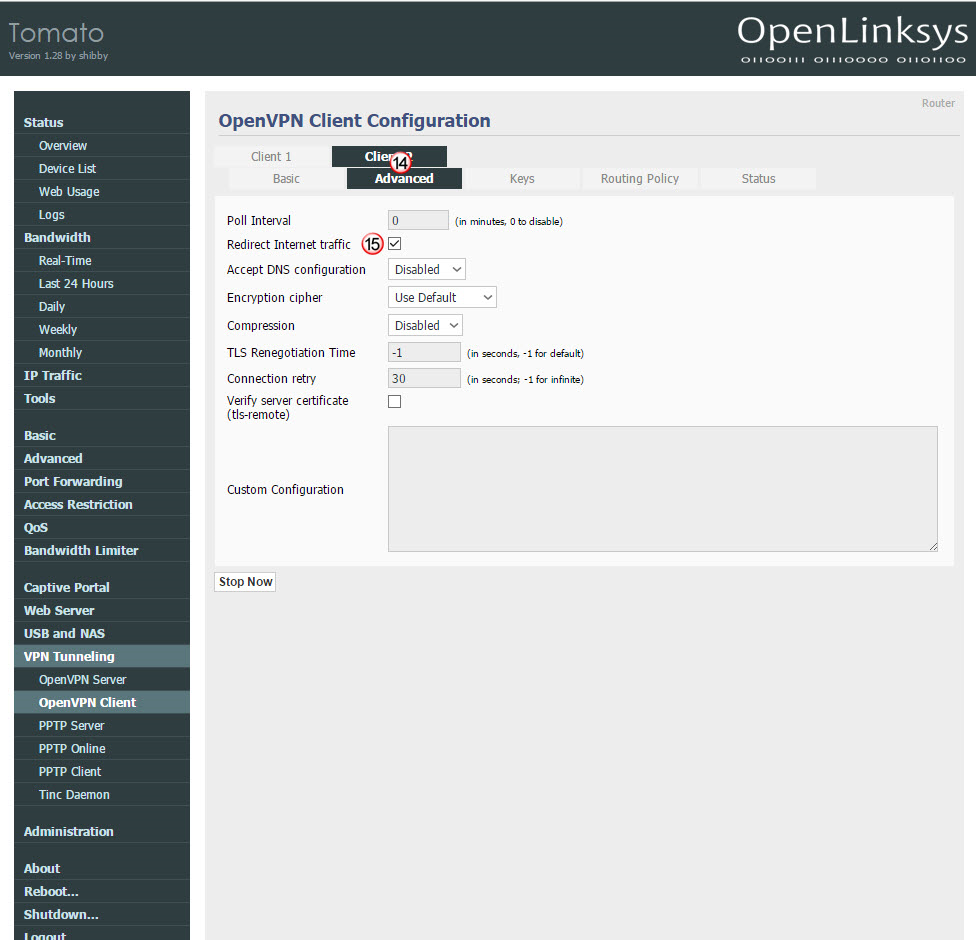The width and height of the screenshot is (976, 940).
Task: Open the Basic section in the sidebar
Action: (102, 435)
